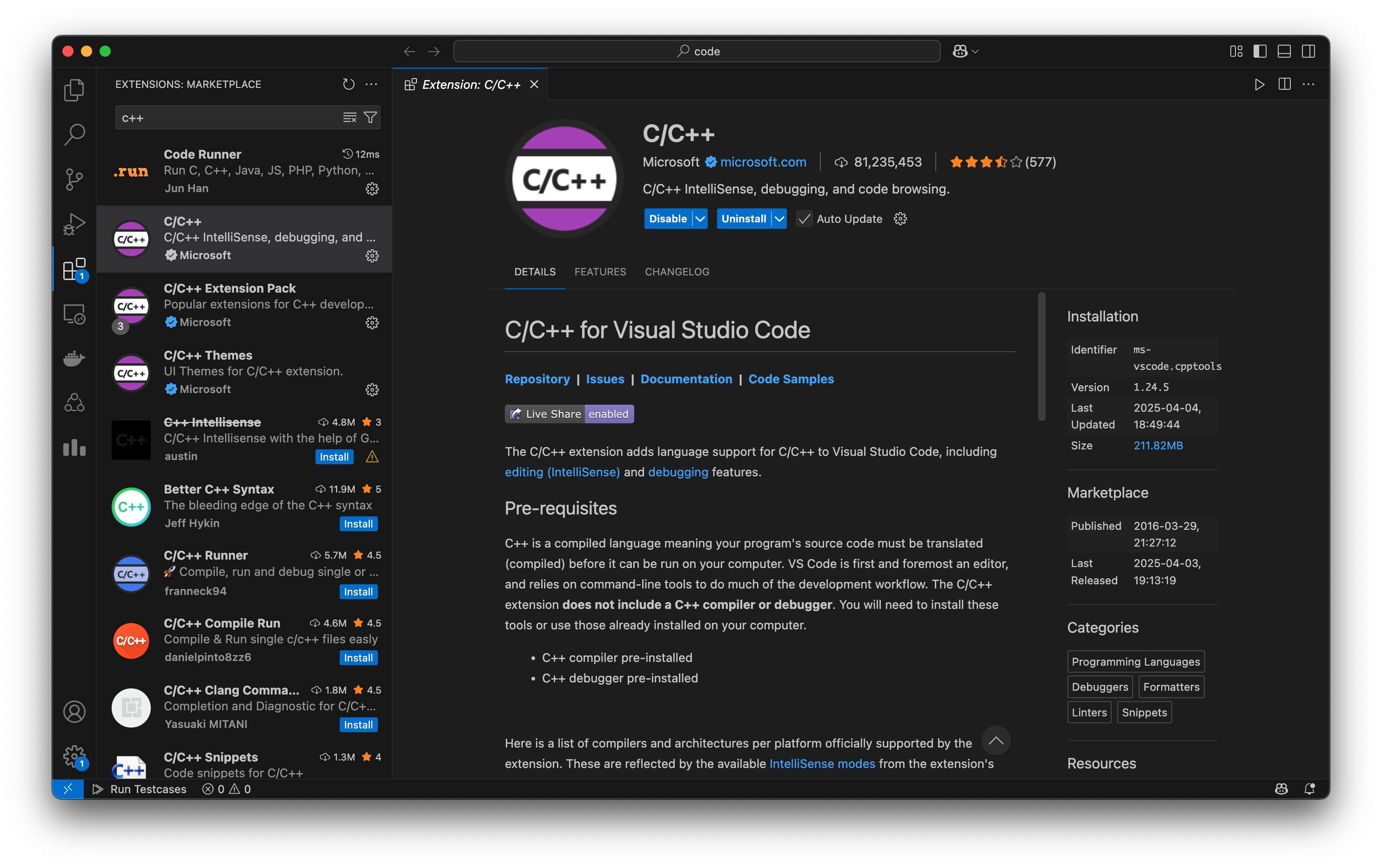Image resolution: width=1382 pixels, height=868 pixels.
Task: Click the Filter Extensions funnel icon
Action: [371, 118]
